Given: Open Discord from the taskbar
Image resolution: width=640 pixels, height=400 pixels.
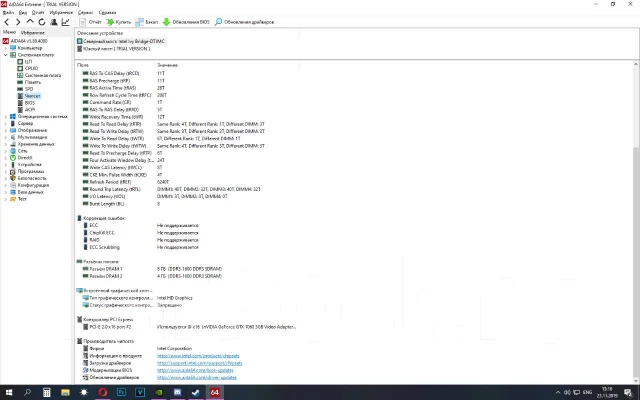Looking at the screenshot, I should (x=177, y=392).
